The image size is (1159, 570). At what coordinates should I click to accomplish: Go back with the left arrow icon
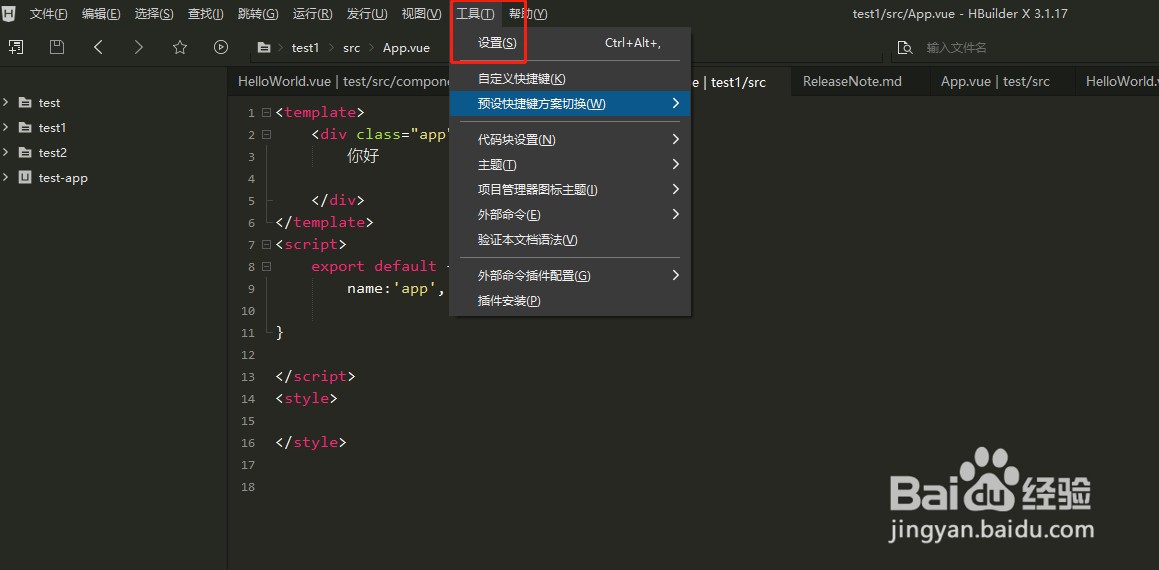click(98, 47)
